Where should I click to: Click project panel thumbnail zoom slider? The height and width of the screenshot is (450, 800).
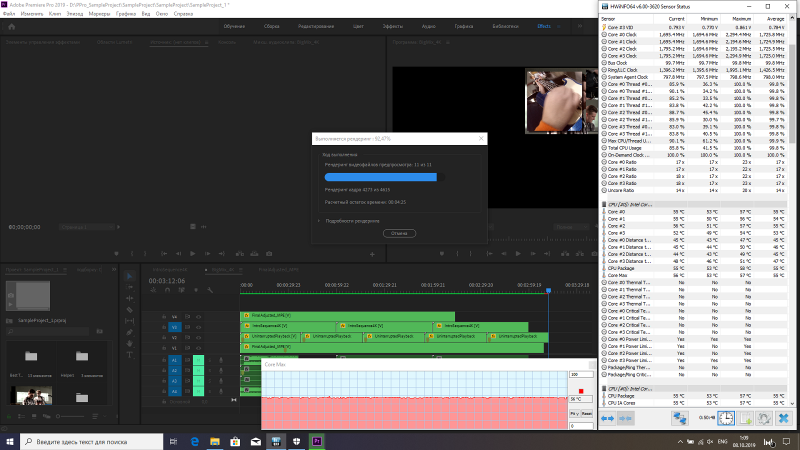tap(70, 416)
